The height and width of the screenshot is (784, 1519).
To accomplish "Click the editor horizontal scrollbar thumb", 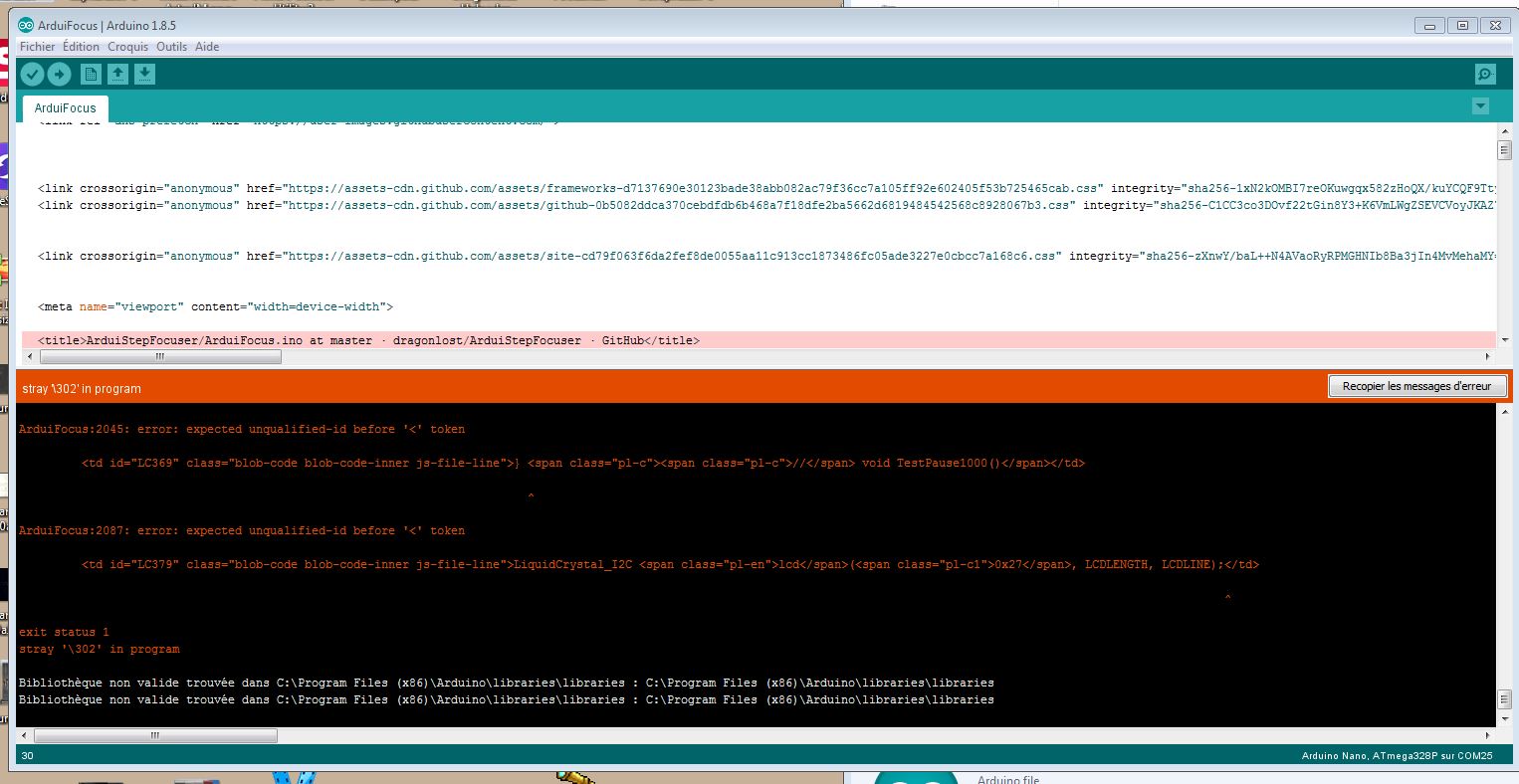I will pyautogui.click(x=158, y=356).
